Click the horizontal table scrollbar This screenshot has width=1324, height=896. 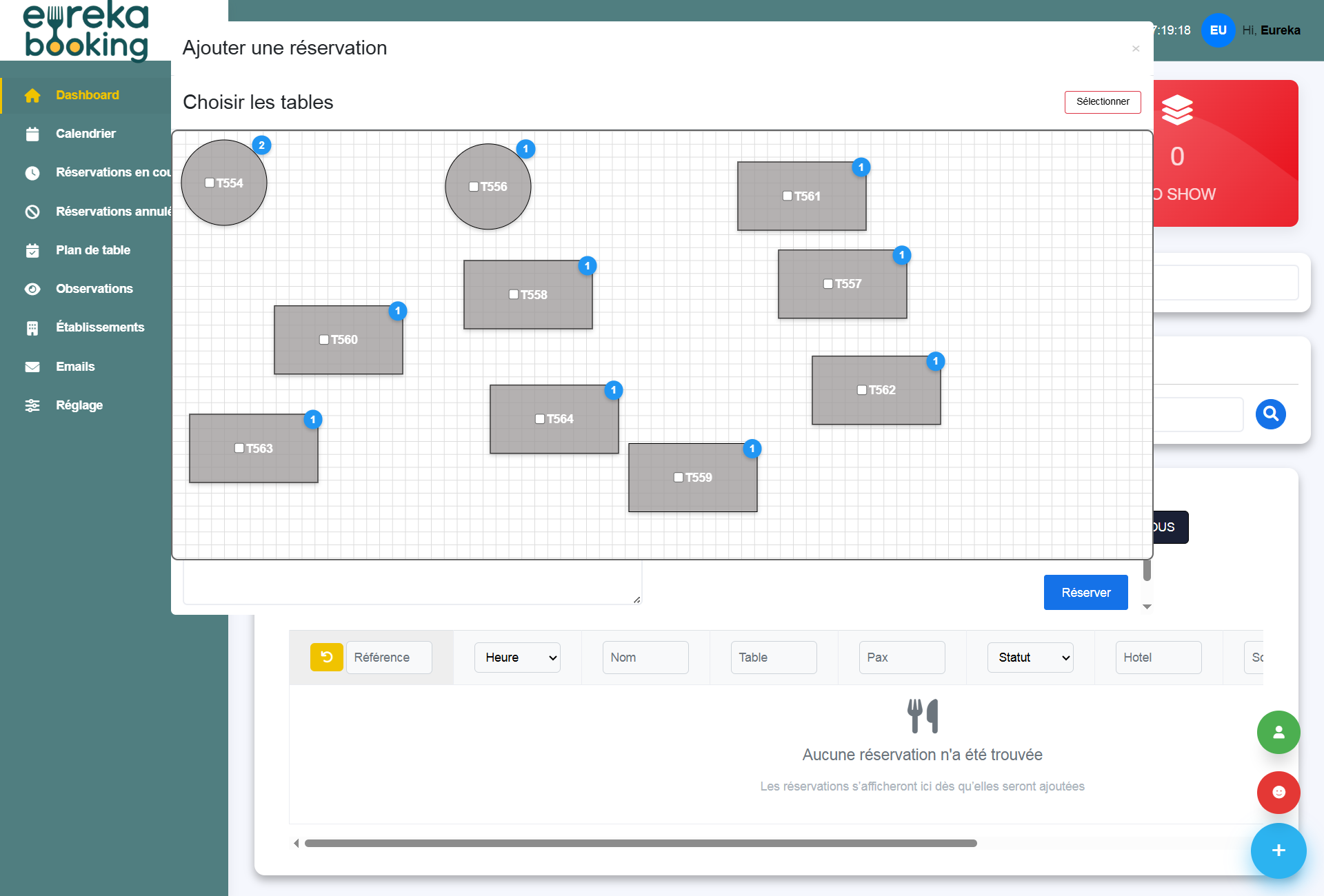[640, 843]
